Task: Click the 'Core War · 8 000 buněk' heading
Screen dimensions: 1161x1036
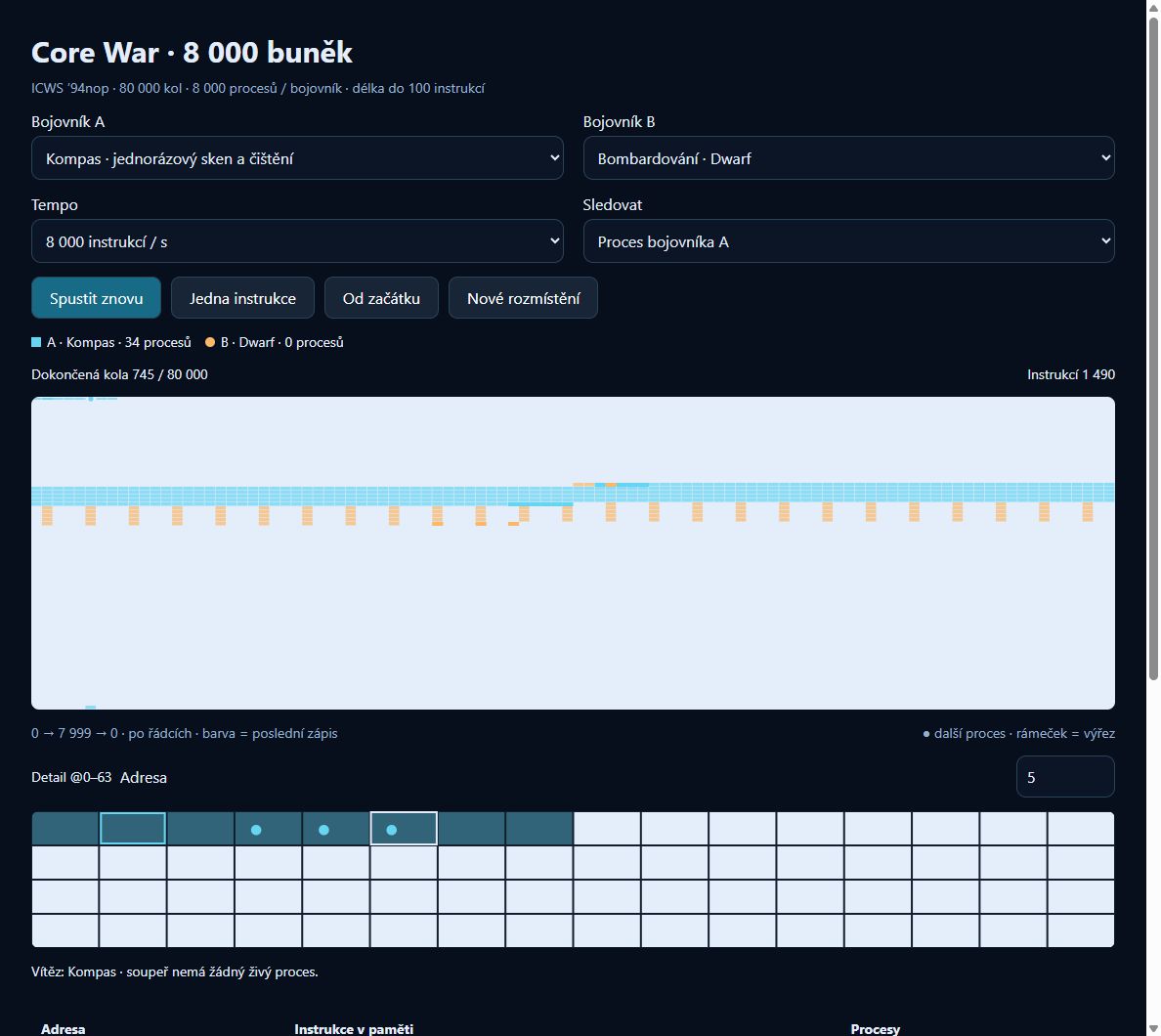Action: (x=192, y=53)
